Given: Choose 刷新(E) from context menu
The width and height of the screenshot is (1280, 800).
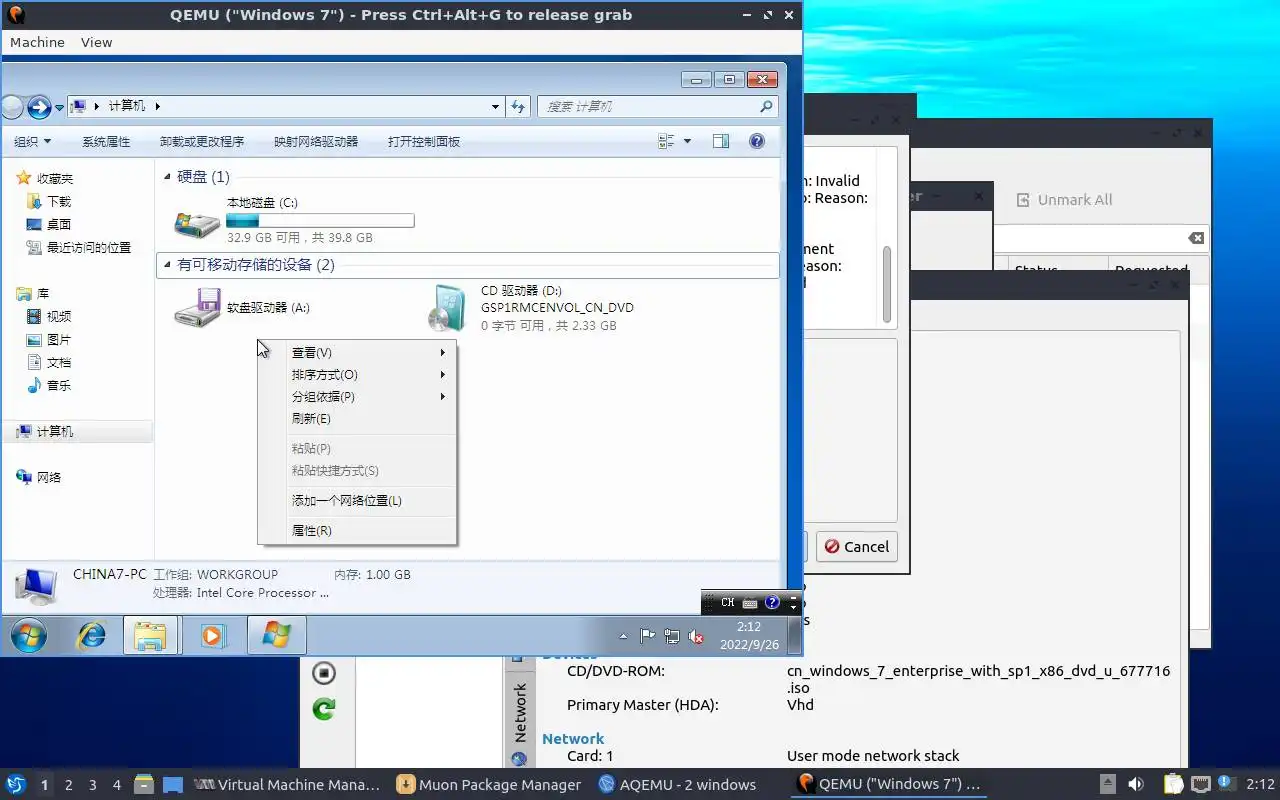Looking at the screenshot, I should point(357,419).
